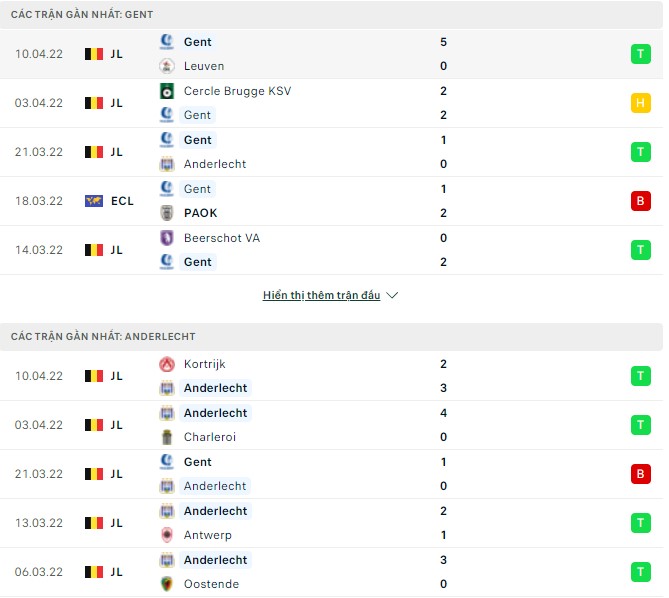
Task: Click the Oostende club crest icon
Action: 167,584
